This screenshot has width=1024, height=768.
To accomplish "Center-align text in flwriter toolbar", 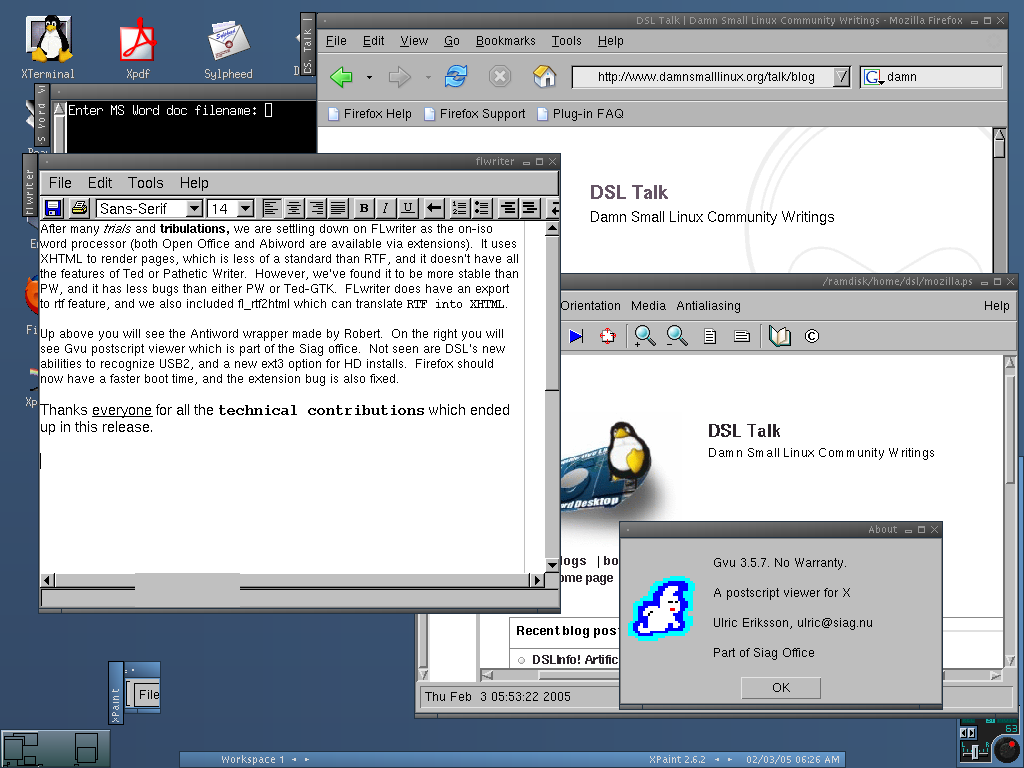I will tap(294, 208).
